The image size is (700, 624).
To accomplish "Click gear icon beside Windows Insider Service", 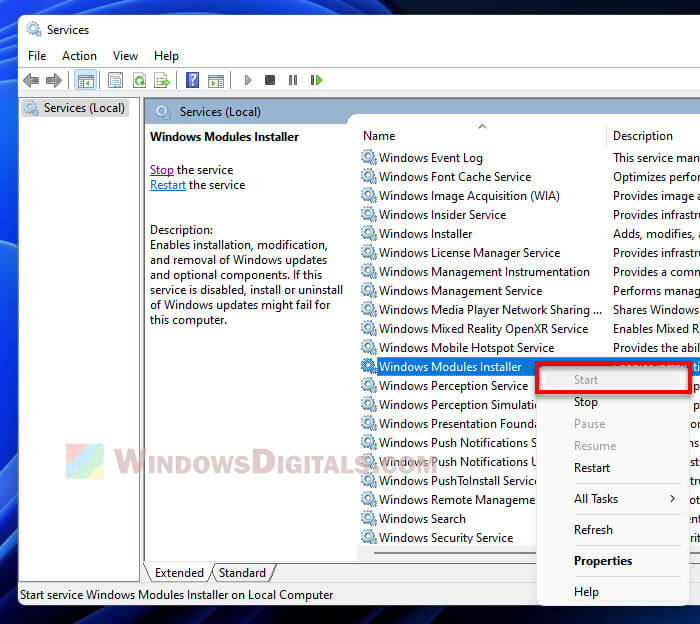I will 369,214.
